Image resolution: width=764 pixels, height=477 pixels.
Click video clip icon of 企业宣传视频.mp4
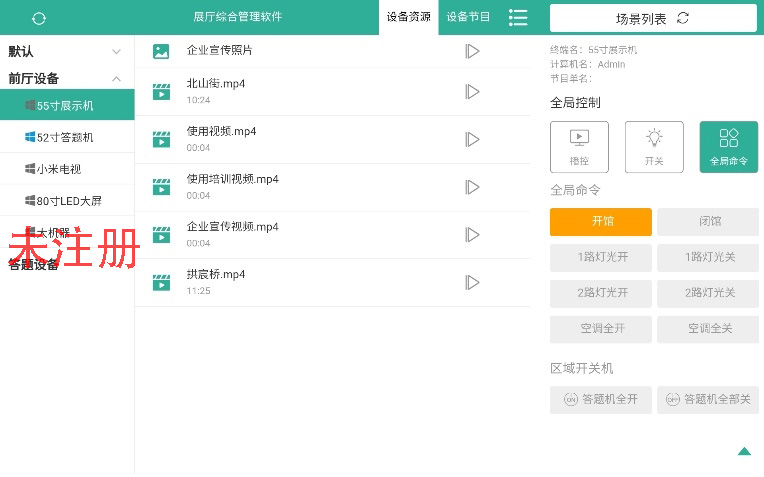click(161, 235)
